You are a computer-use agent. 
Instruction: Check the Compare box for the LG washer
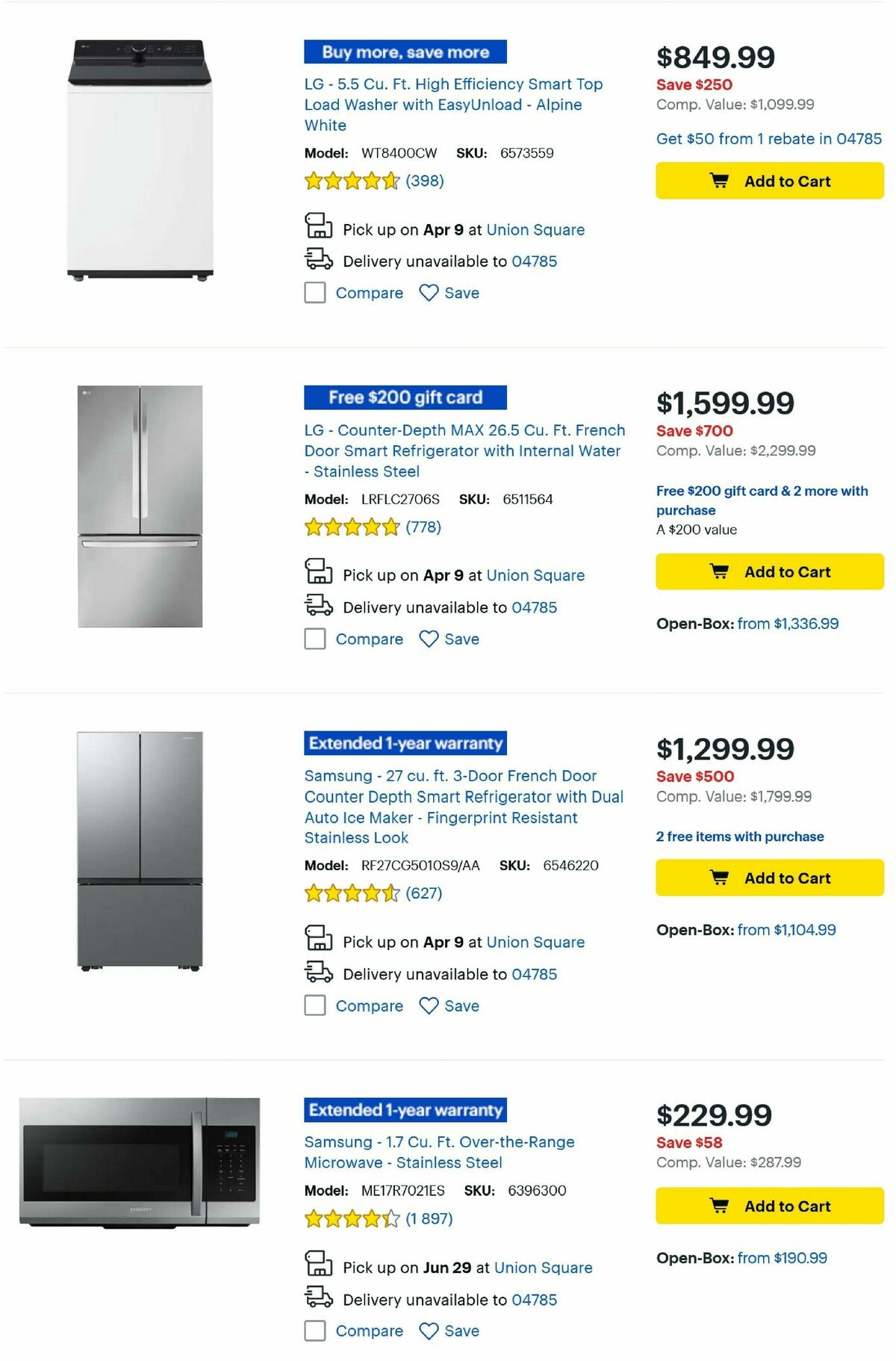[x=314, y=294]
